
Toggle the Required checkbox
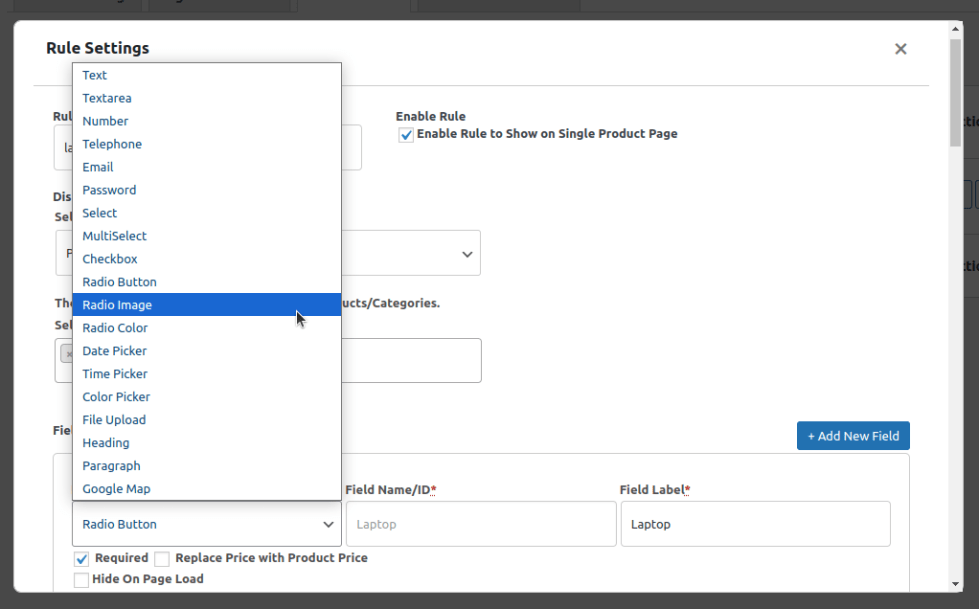pos(82,558)
